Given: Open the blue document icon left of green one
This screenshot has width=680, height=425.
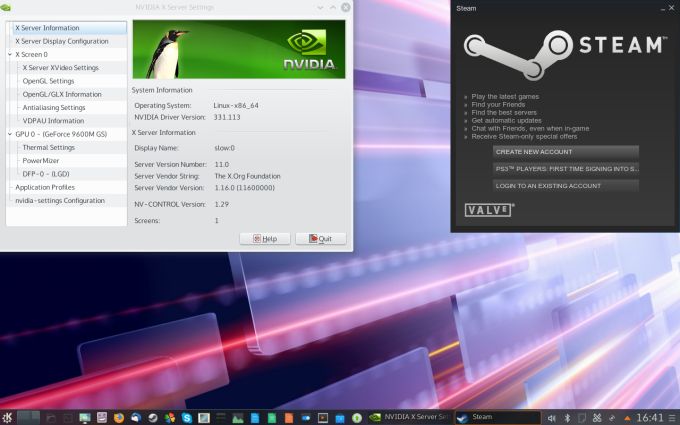Looking at the screenshot, I should point(255,418).
